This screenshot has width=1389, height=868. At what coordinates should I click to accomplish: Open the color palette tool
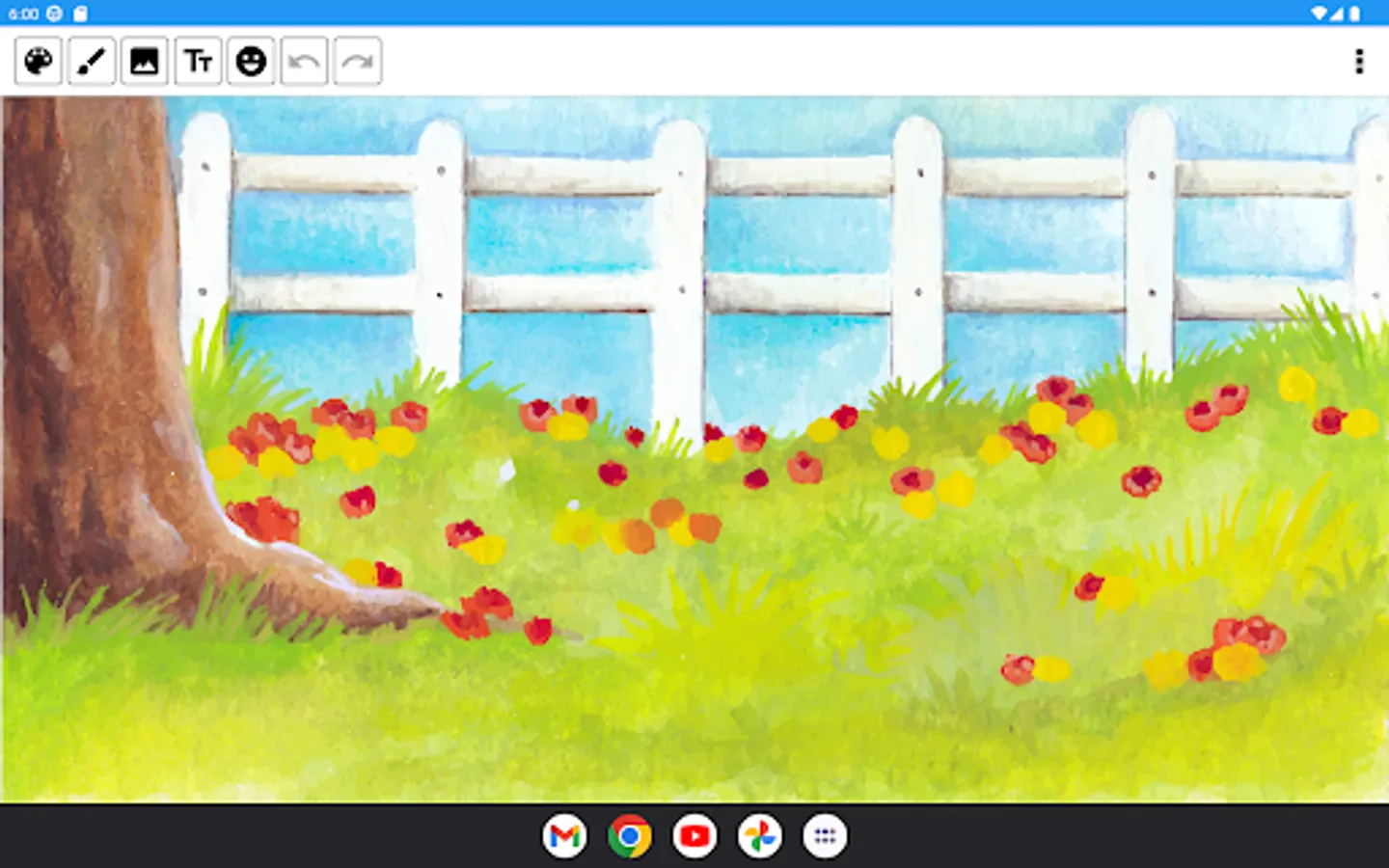pyautogui.click(x=39, y=62)
